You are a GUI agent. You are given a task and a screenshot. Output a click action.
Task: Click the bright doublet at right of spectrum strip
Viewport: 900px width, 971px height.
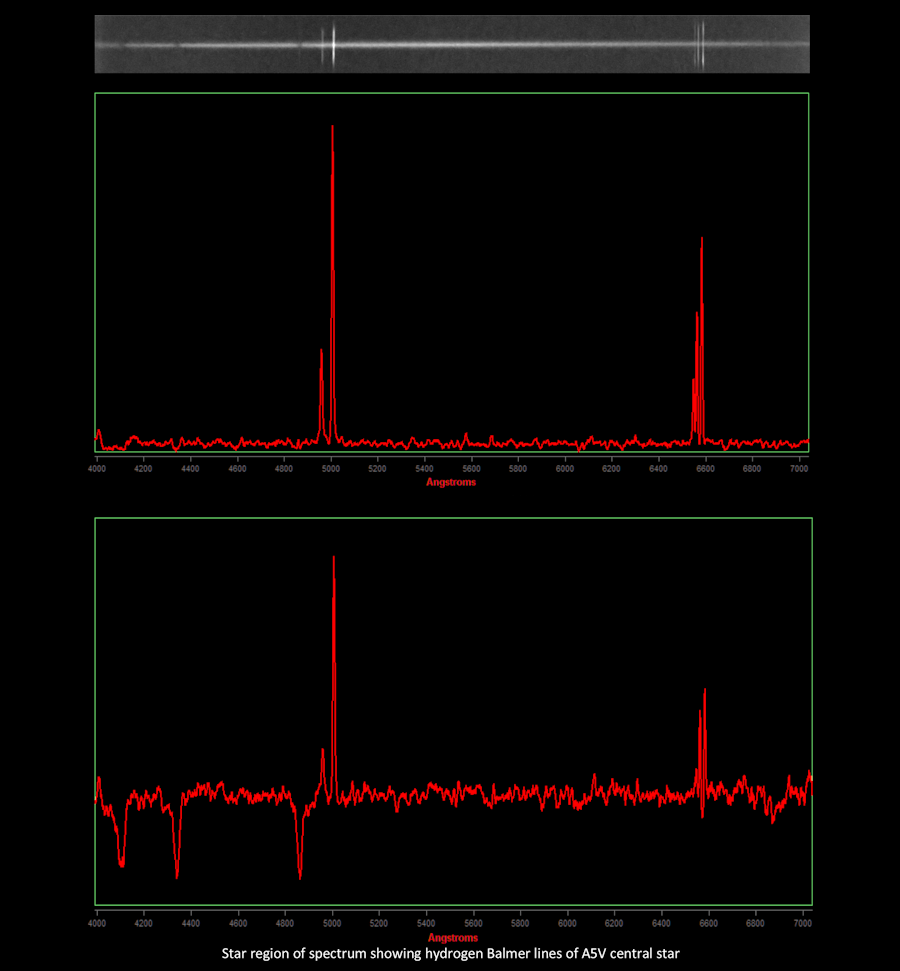pyautogui.click(x=701, y=44)
